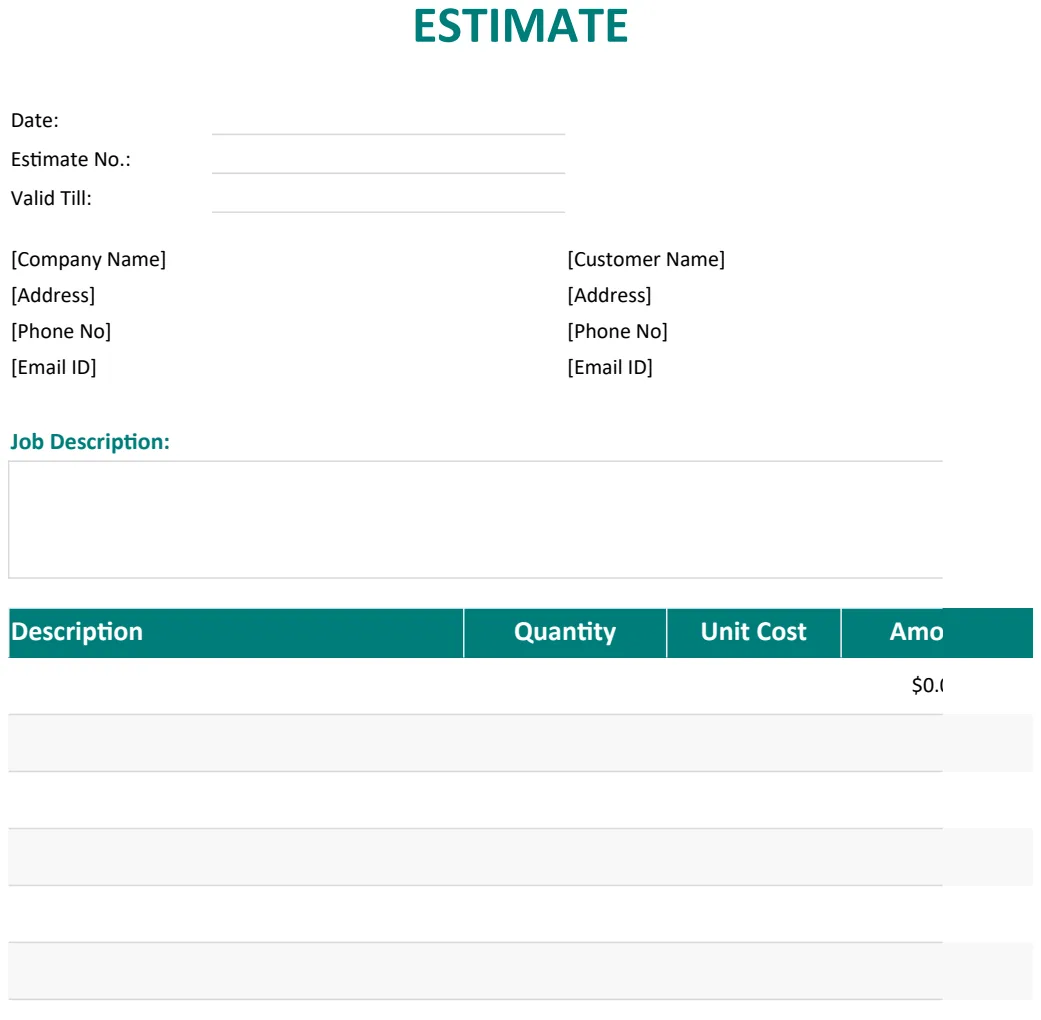
Task: Click the company [Address] placeholder below Company Name
Action: coord(53,295)
